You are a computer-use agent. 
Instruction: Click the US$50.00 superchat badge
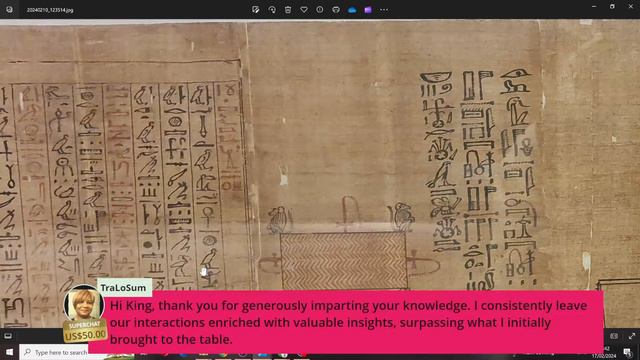[84, 332]
